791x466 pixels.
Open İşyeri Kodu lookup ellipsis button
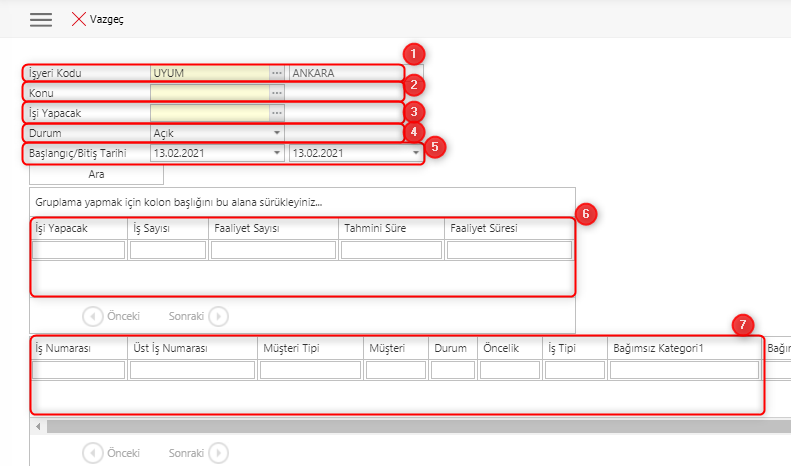(277, 73)
